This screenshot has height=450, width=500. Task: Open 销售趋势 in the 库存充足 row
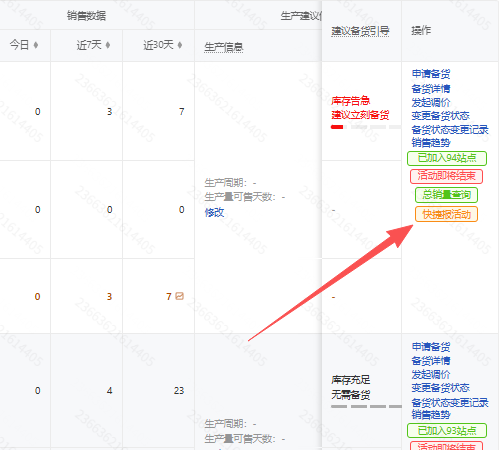[x=431, y=415]
